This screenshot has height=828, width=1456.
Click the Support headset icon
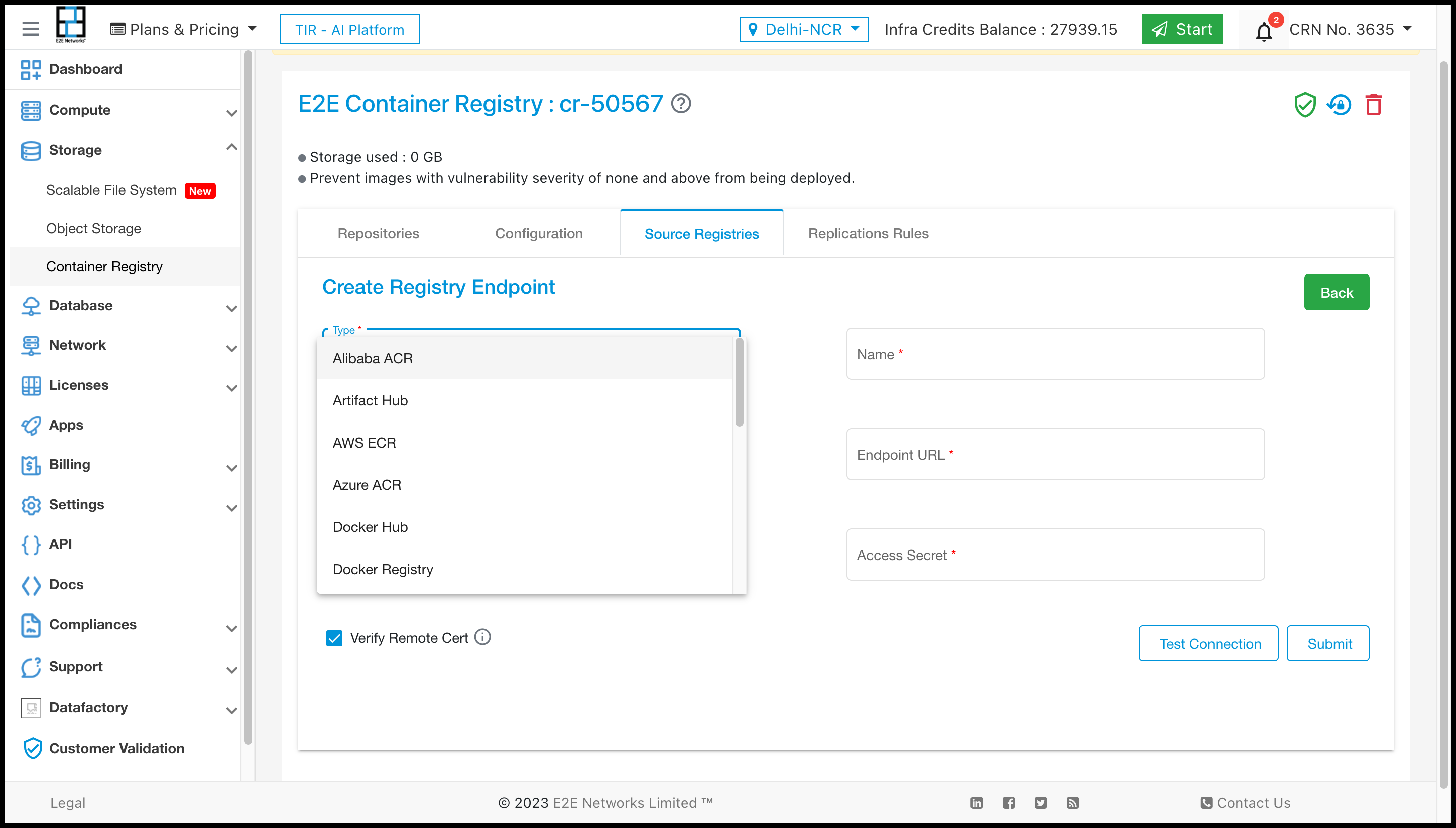(x=31, y=667)
